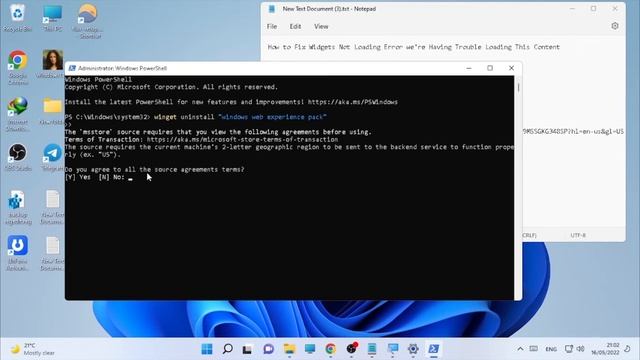
Task: Select the Google Chrome desktop shortcut
Action: (18, 67)
